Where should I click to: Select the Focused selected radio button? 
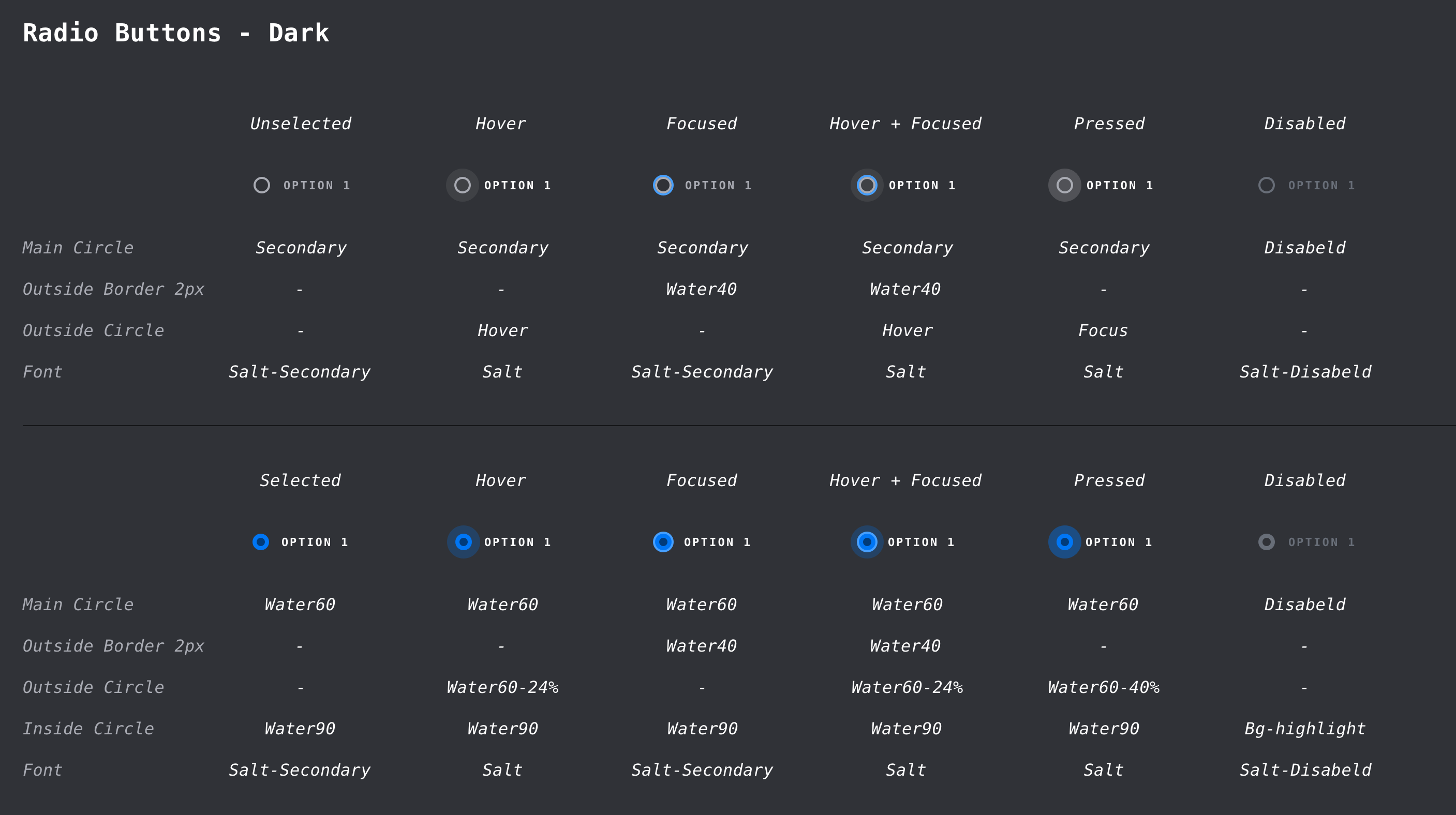tap(663, 542)
